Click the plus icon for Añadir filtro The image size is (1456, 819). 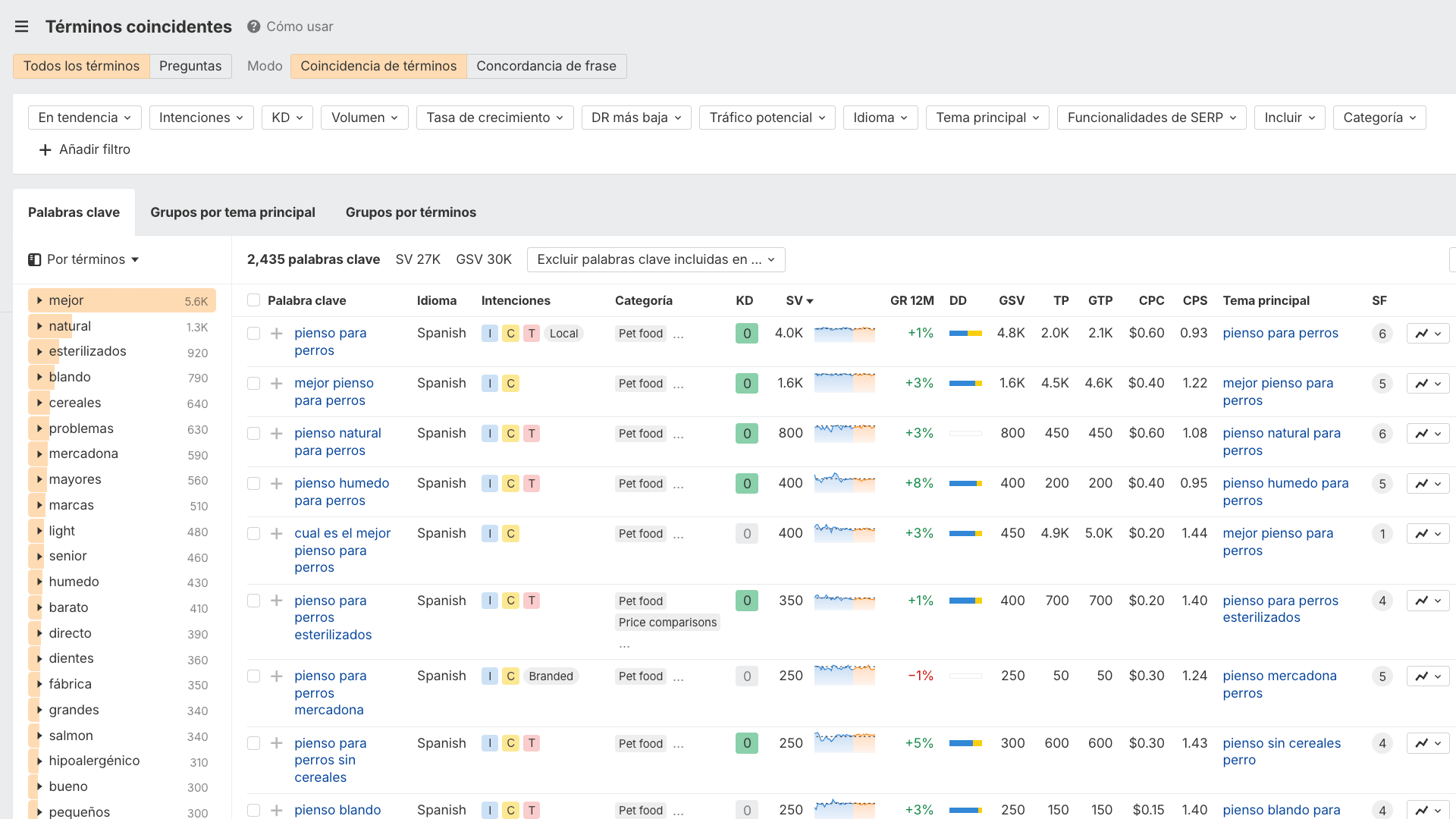45,149
